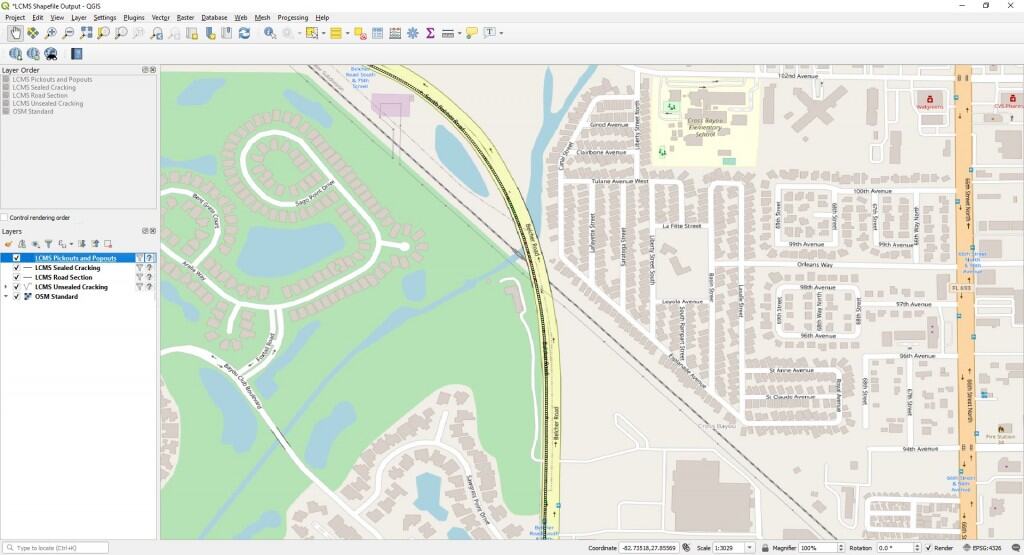This screenshot has height=555, width=1024.
Task: Open the attribute table icon
Action: tap(379, 33)
